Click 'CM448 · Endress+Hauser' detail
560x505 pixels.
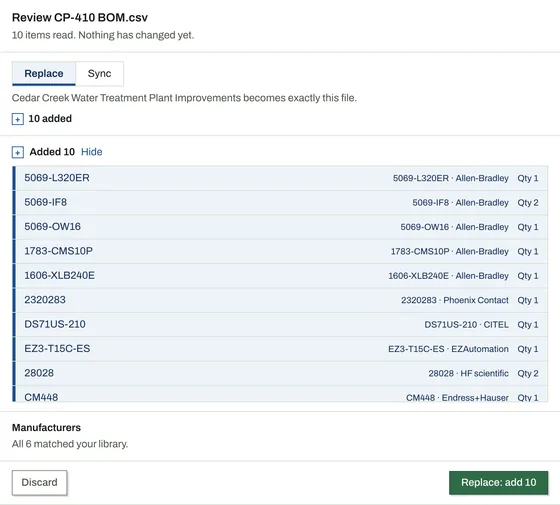(457, 397)
